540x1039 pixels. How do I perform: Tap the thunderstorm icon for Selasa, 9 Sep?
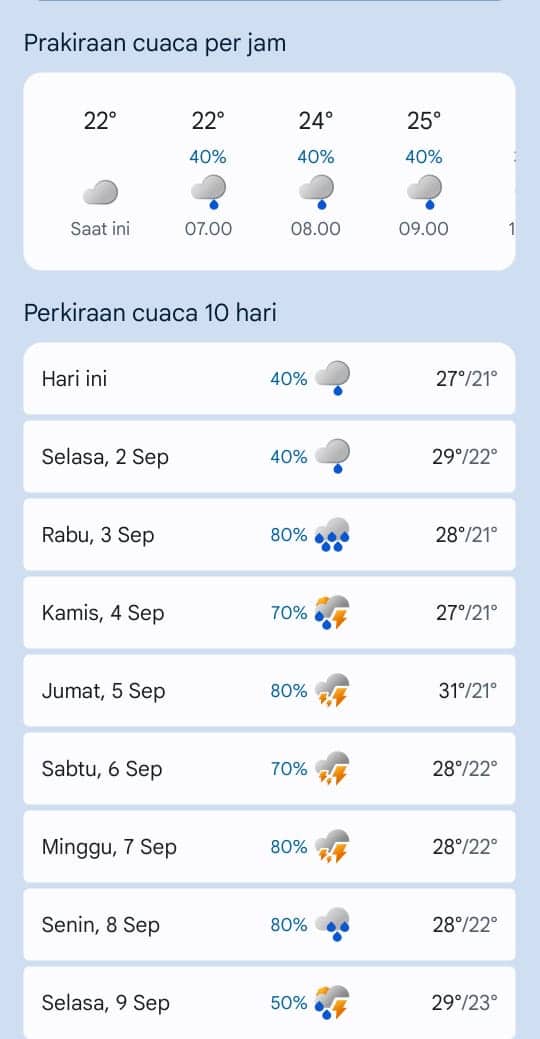click(x=332, y=1003)
